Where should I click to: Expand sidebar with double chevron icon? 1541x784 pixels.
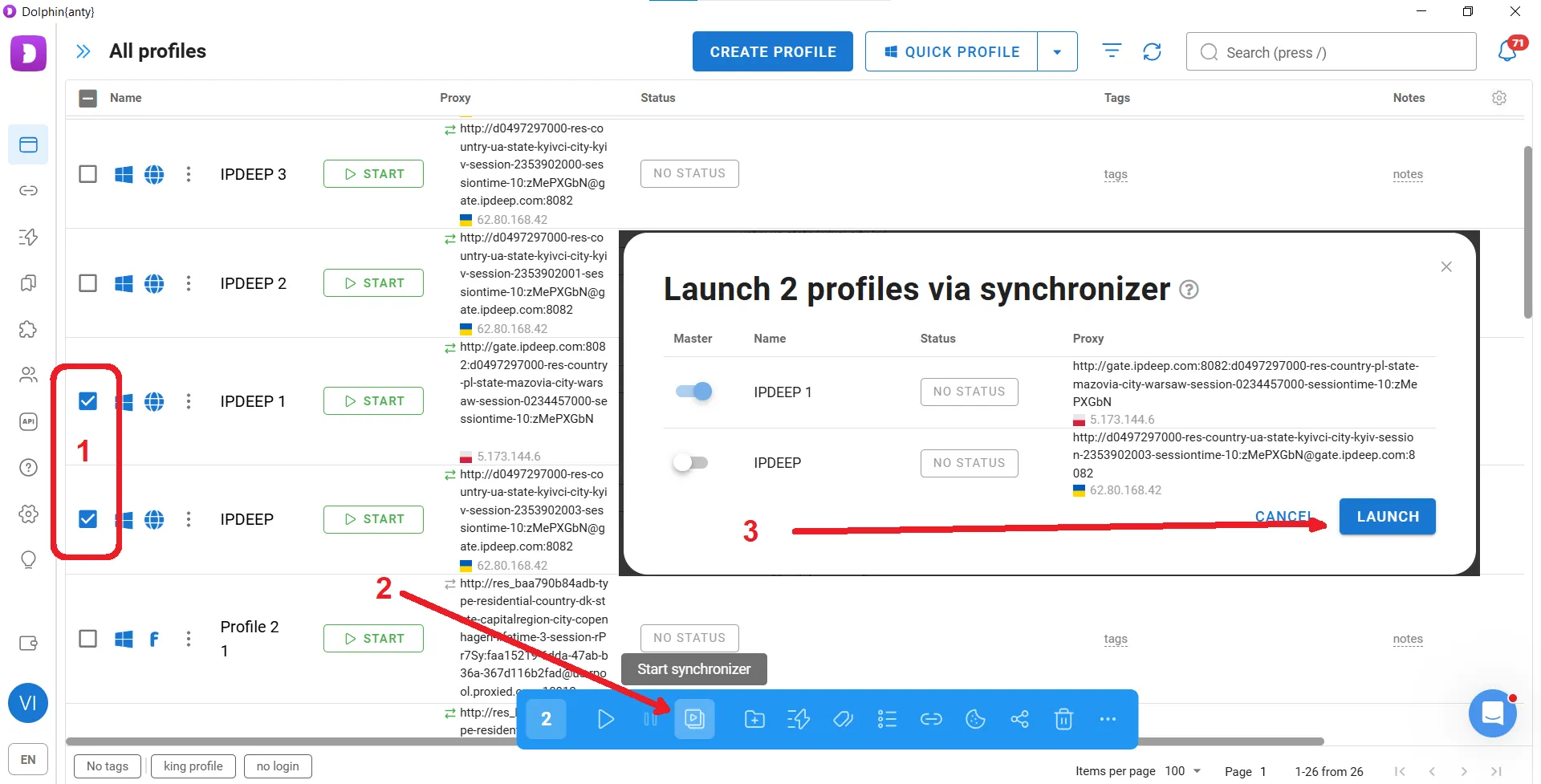click(83, 51)
